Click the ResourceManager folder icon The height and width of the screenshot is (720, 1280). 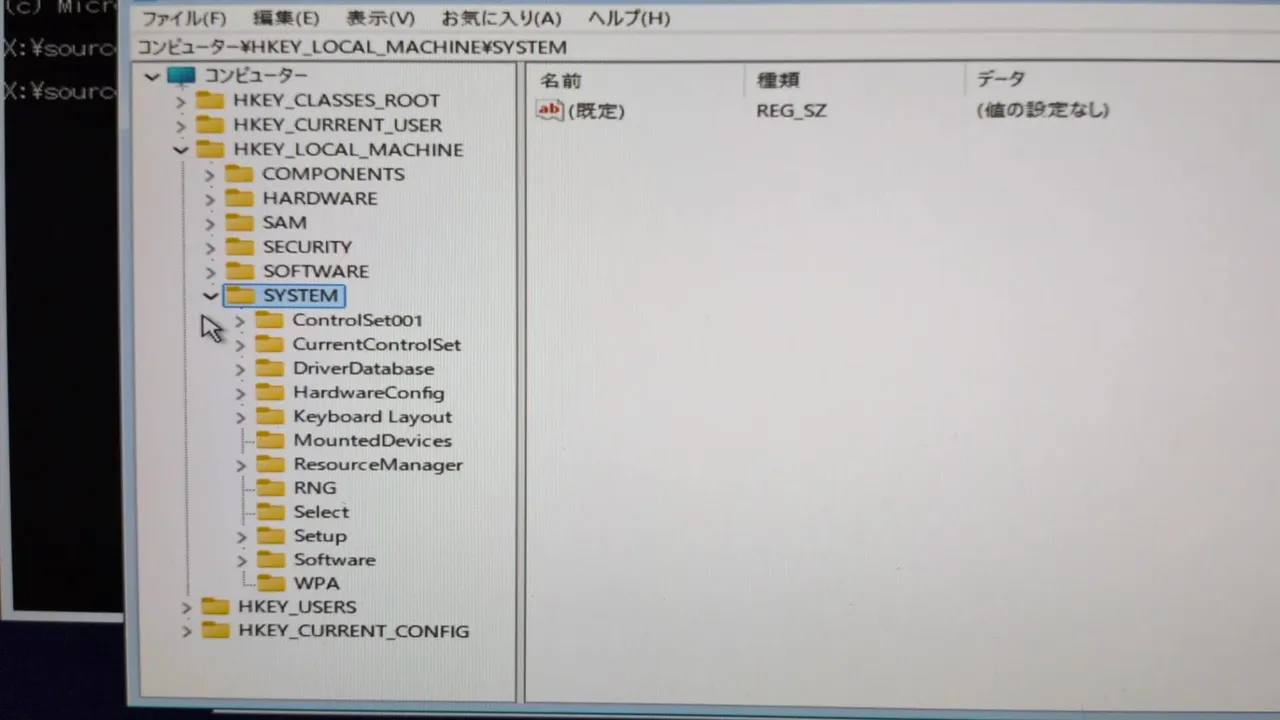[270, 463]
